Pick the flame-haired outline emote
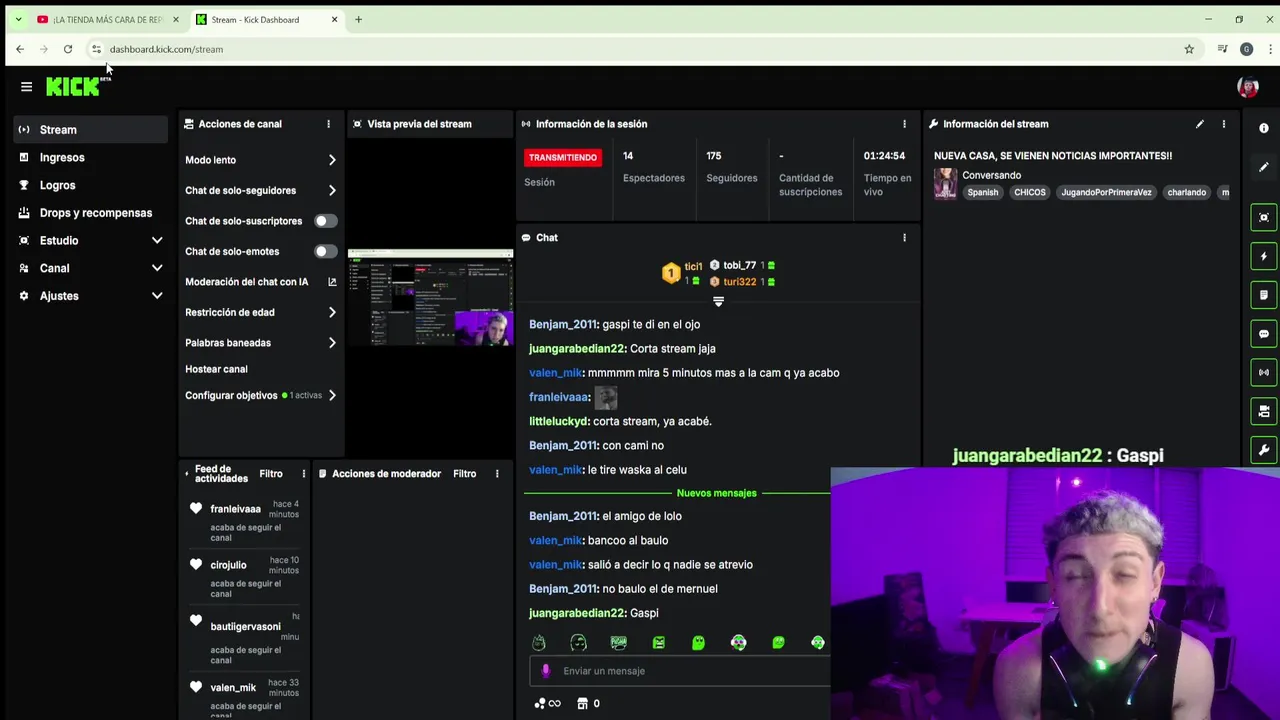1280x720 pixels. click(538, 643)
